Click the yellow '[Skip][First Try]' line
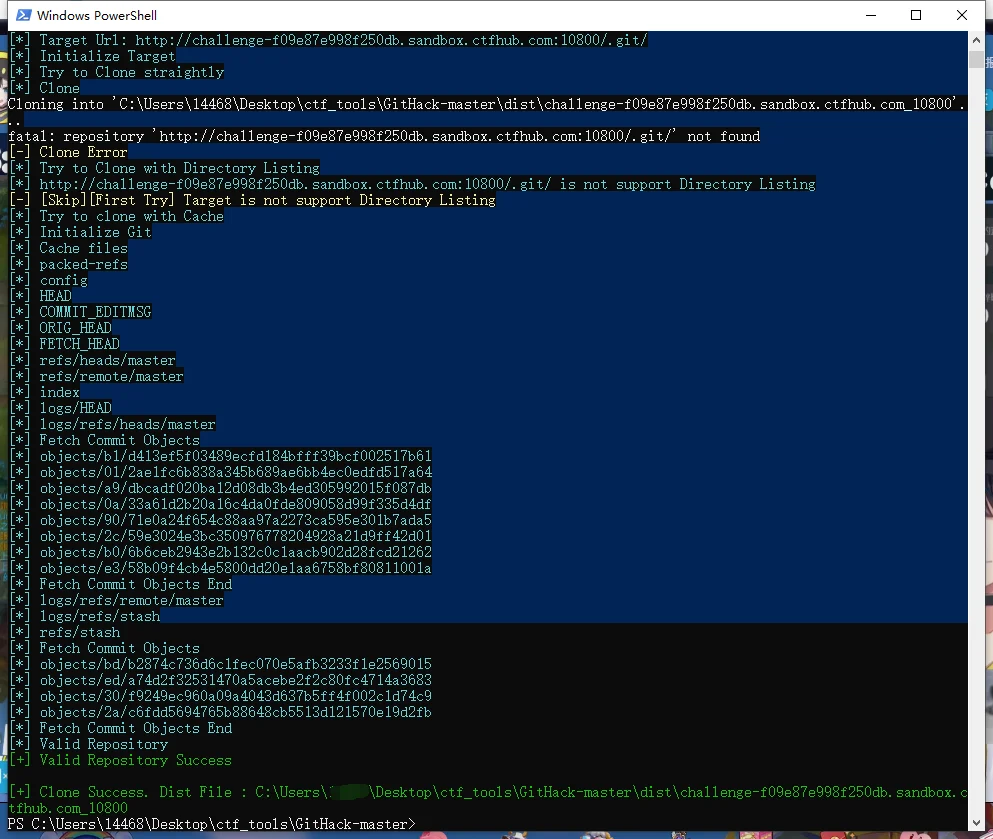This screenshot has width=993, height=839. click(x=266, y=200)
